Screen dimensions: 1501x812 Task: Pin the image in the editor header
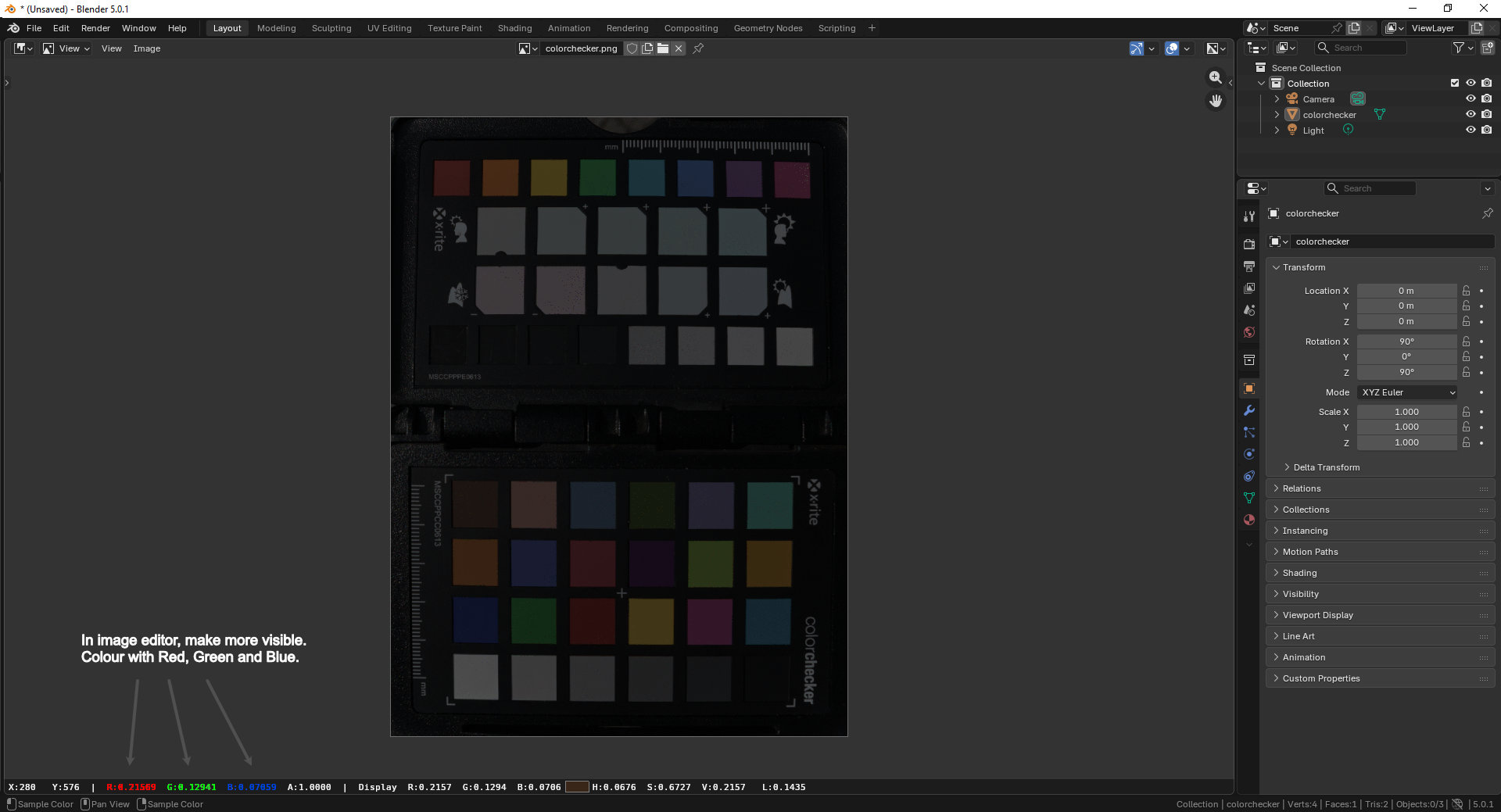[x=699, y=48]
